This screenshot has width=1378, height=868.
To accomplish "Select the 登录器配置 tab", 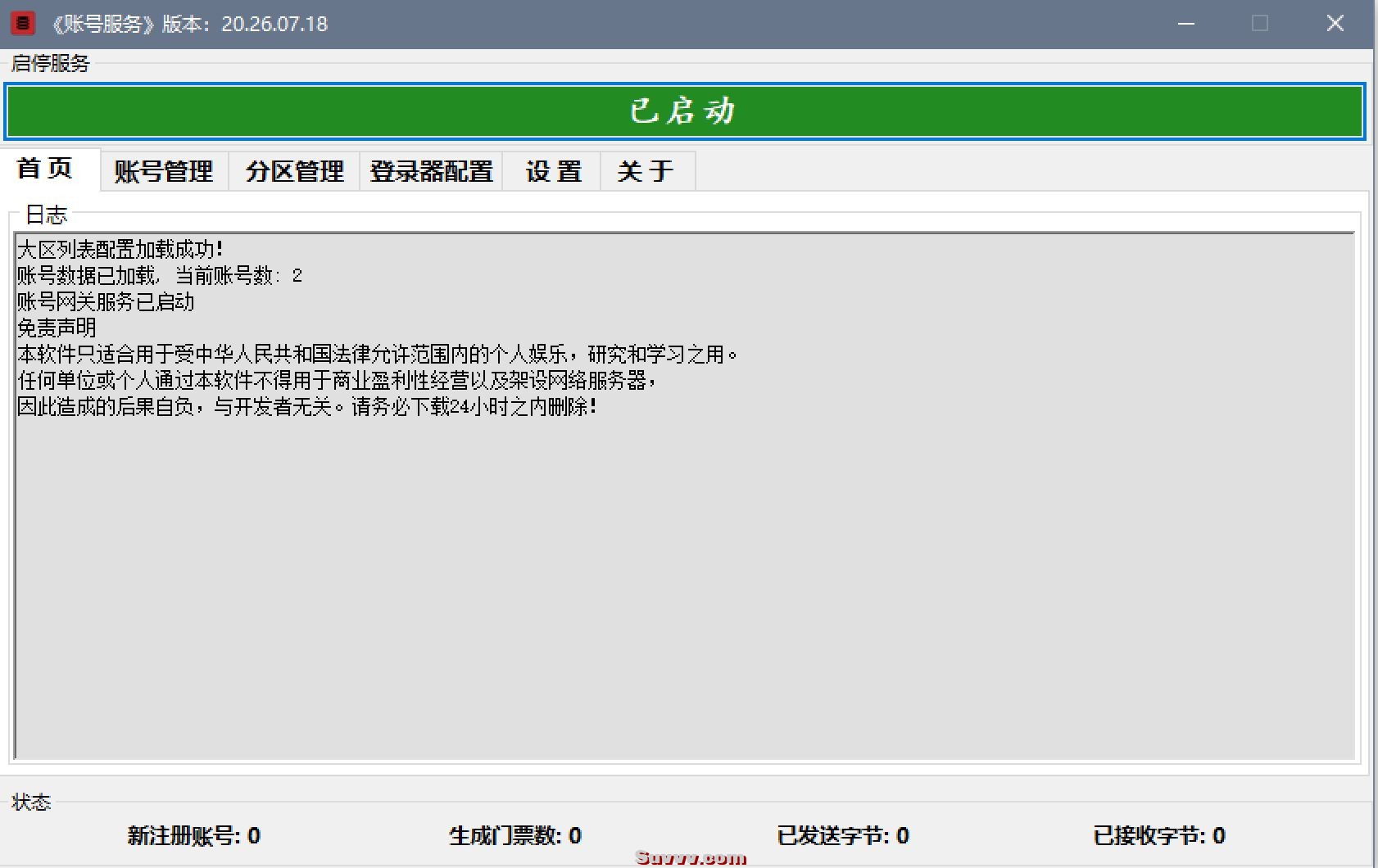I will [432, 171].
